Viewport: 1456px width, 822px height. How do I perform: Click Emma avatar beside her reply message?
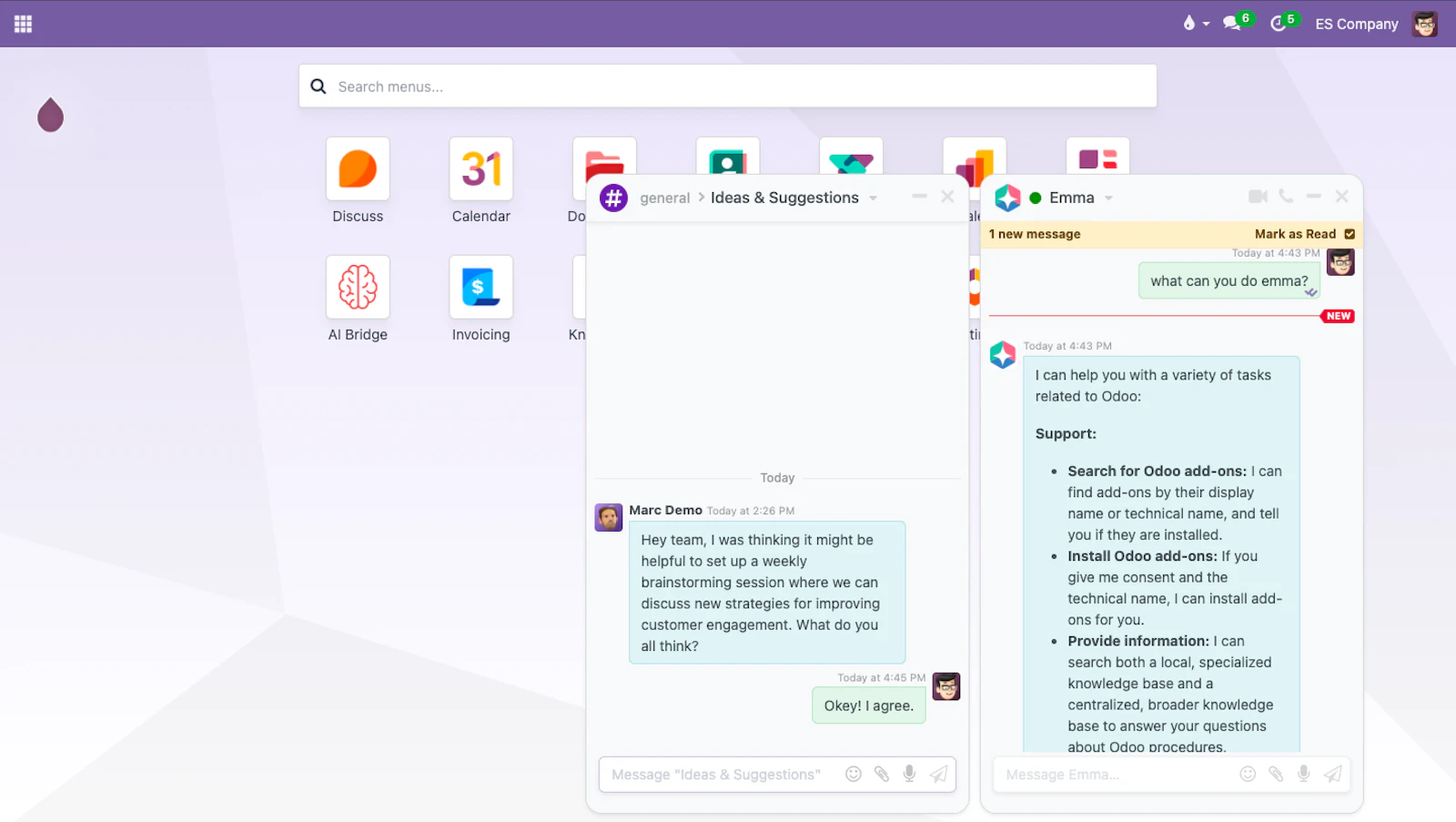1003,354
